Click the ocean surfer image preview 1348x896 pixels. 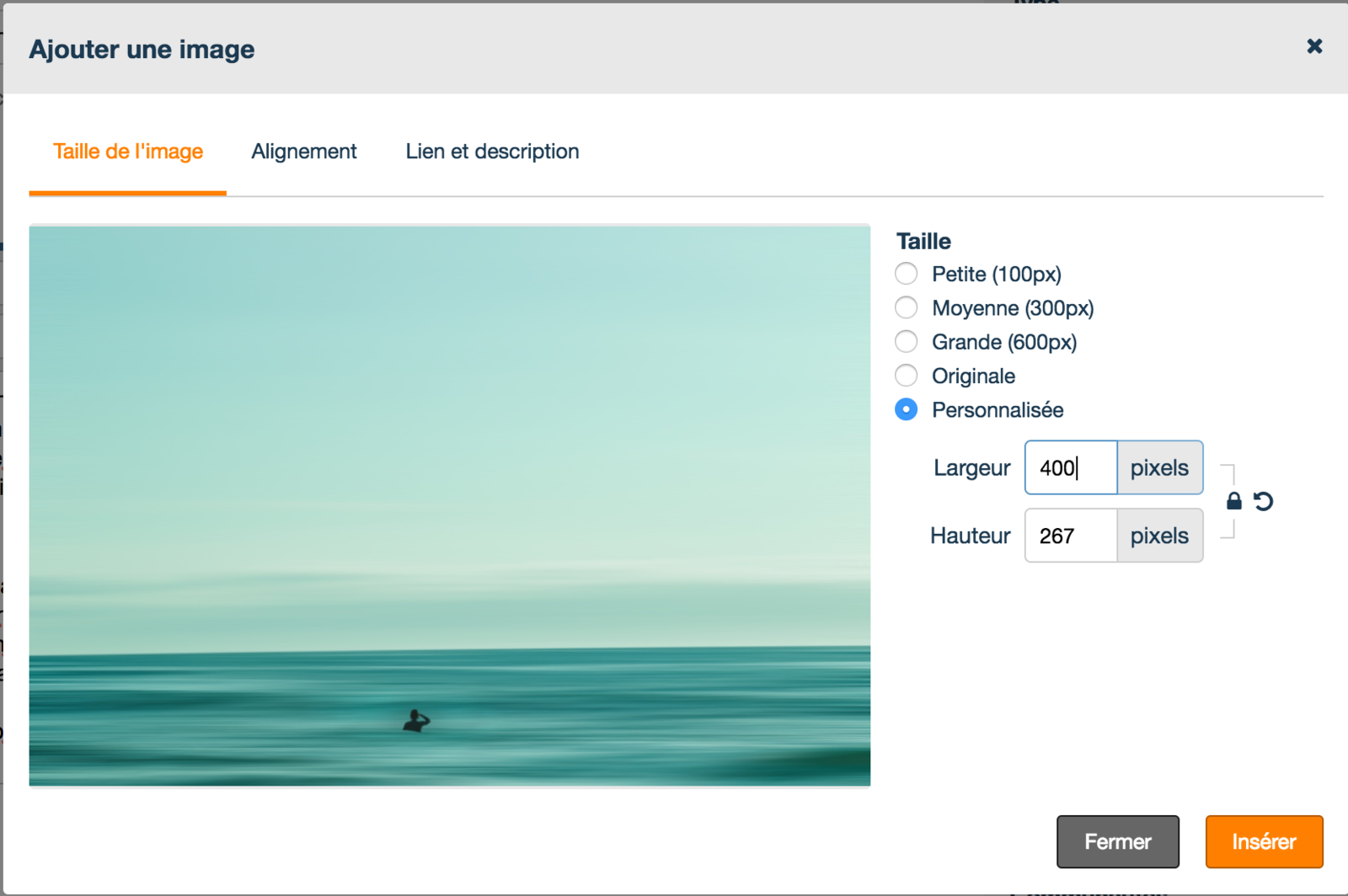pos(450,505)
